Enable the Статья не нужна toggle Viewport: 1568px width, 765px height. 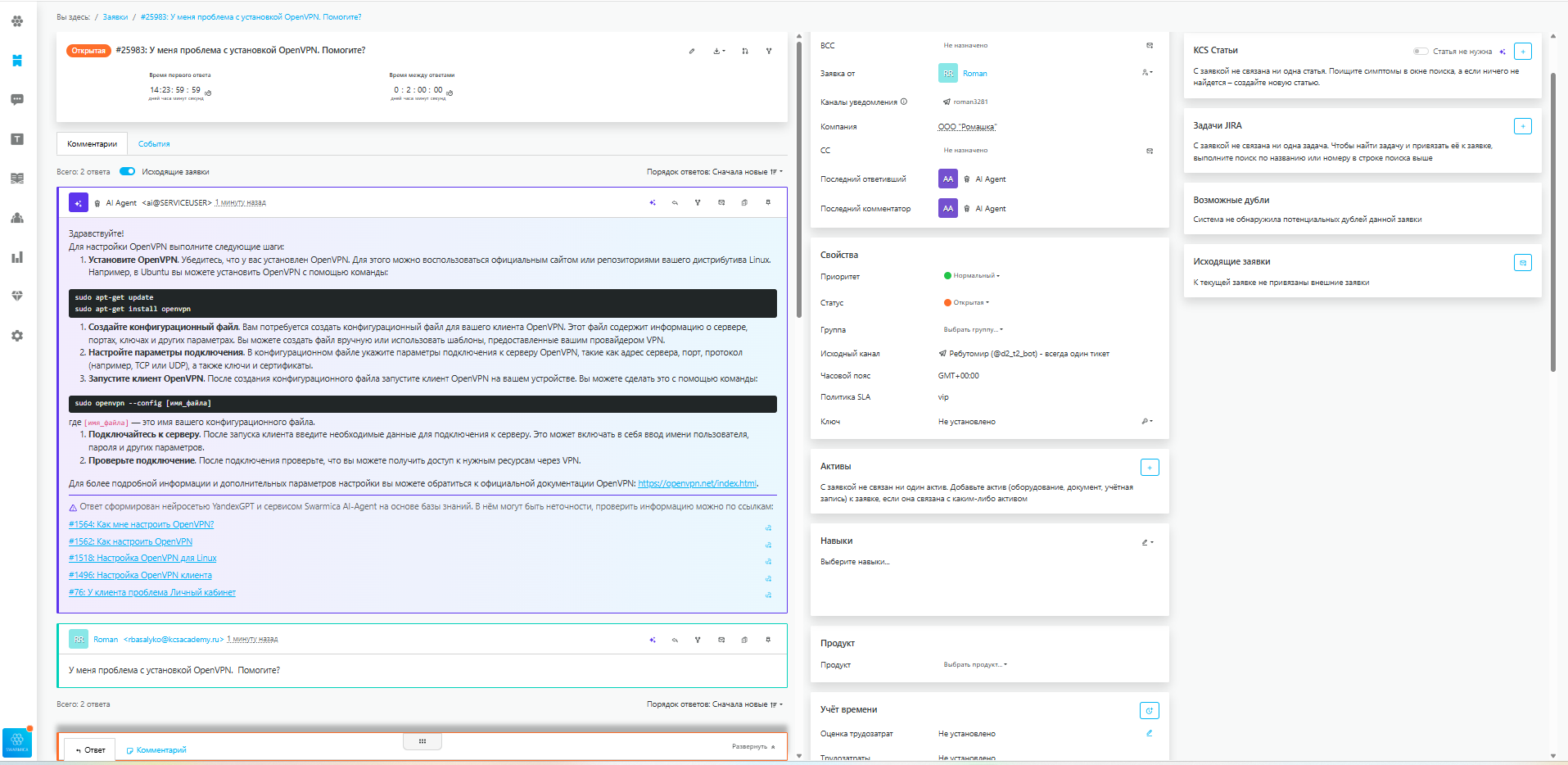1421,52
